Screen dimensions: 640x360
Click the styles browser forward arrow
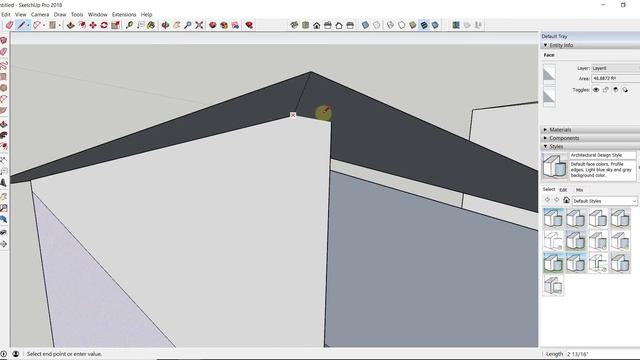pos(556,200)
